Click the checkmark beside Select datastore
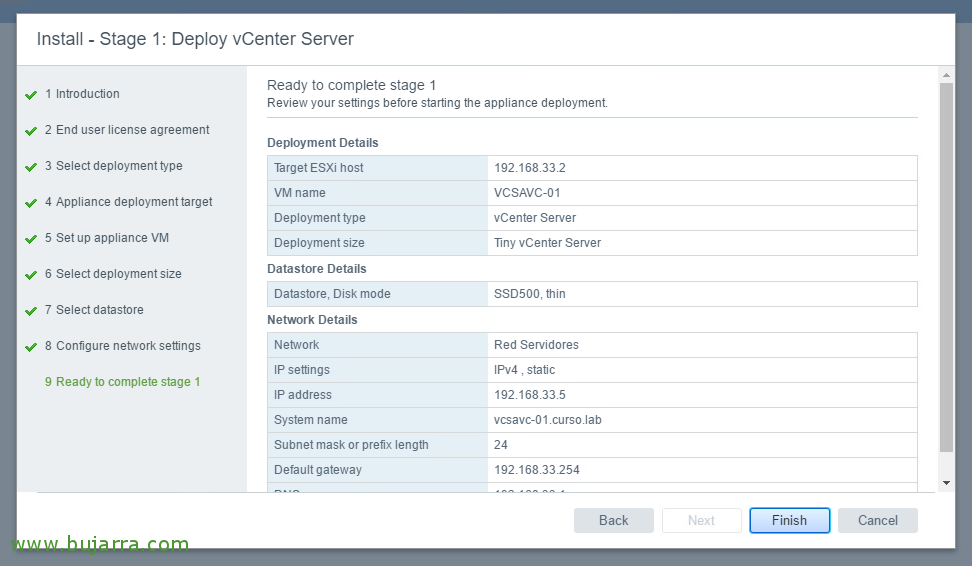This screenshot has width=972, height=566. 31,311
